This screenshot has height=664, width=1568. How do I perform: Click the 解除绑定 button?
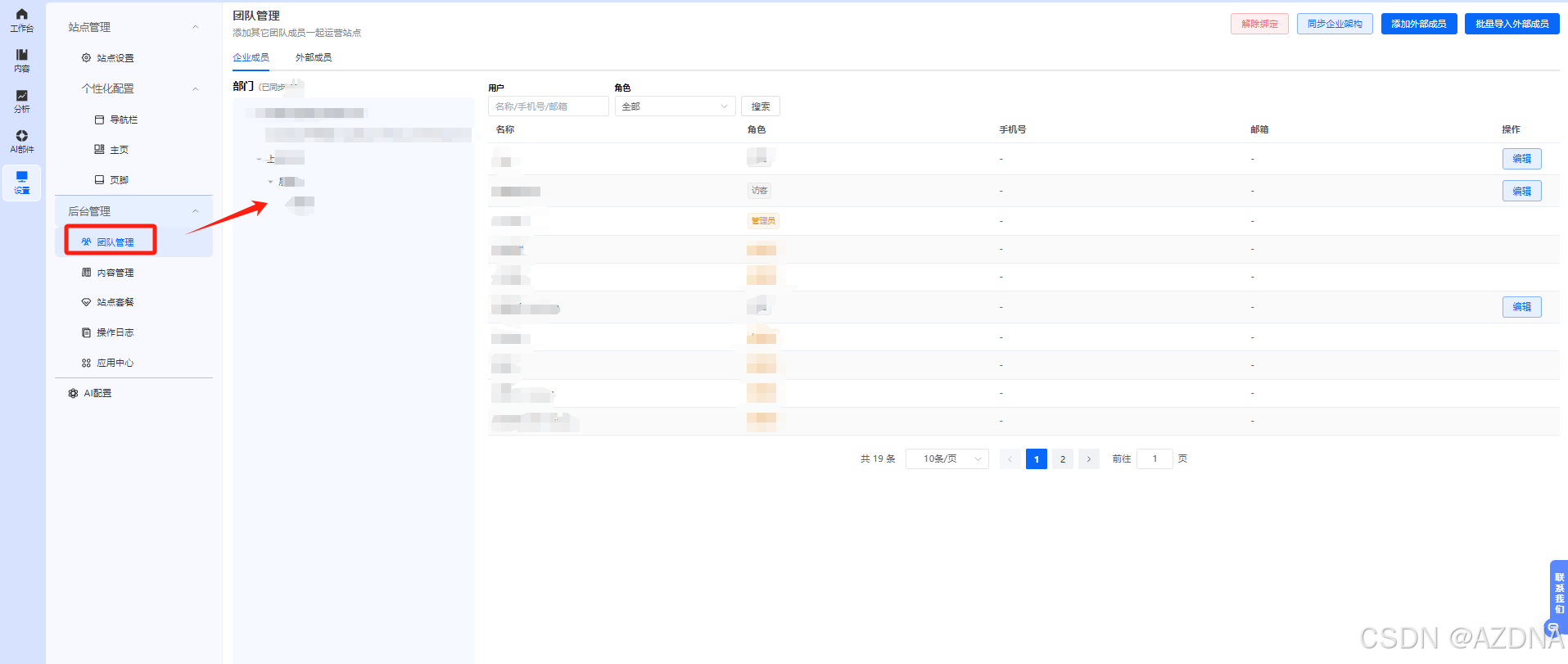(1259, 24)
